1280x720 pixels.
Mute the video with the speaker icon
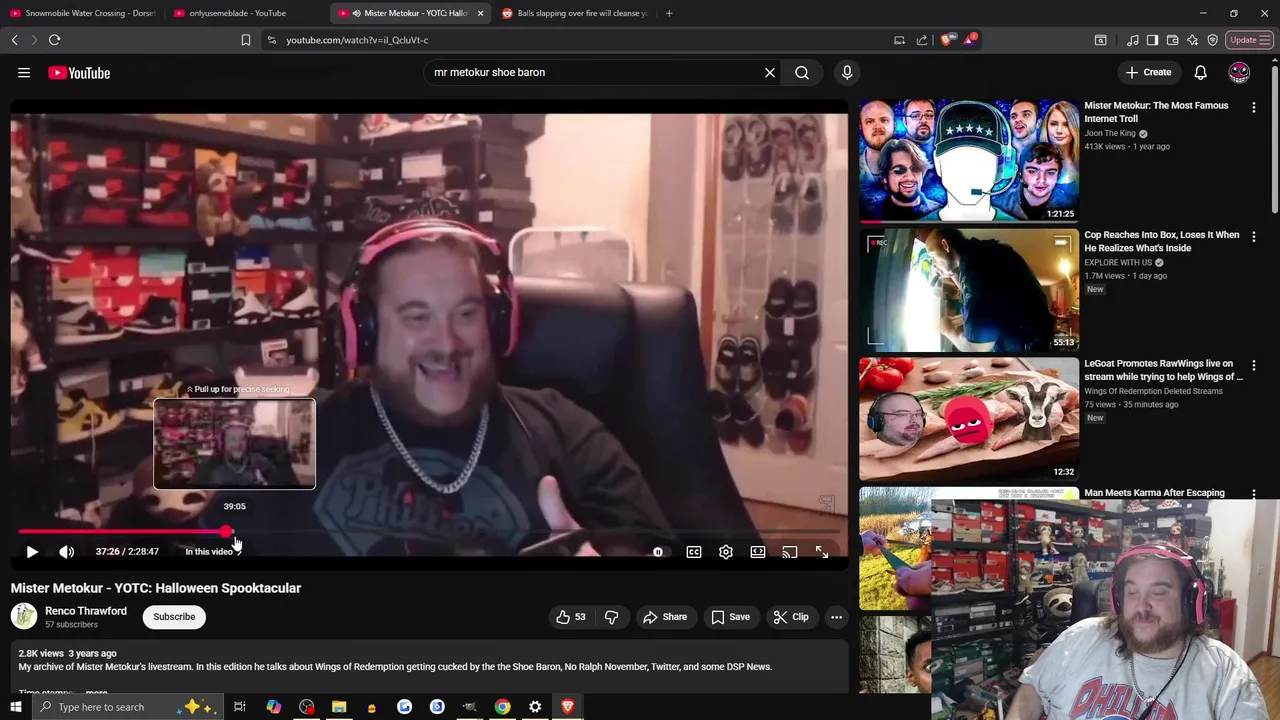coord(67,552)
